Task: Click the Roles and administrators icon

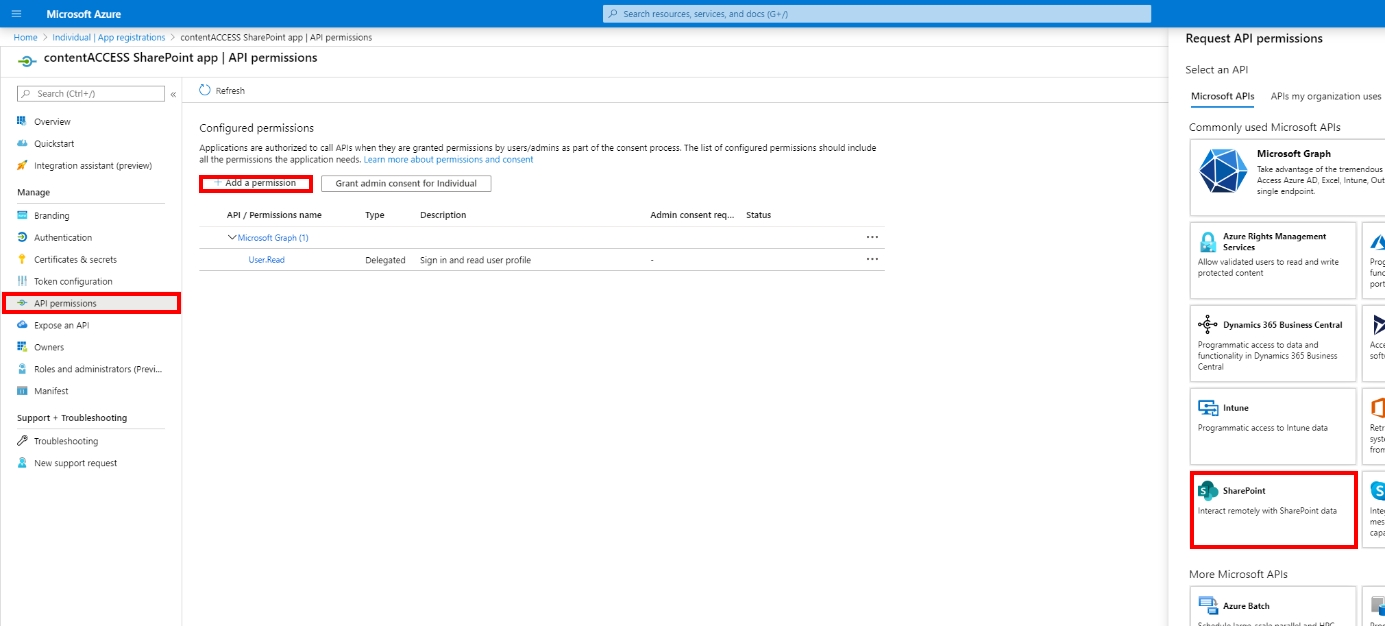Action: pos(22,369)
